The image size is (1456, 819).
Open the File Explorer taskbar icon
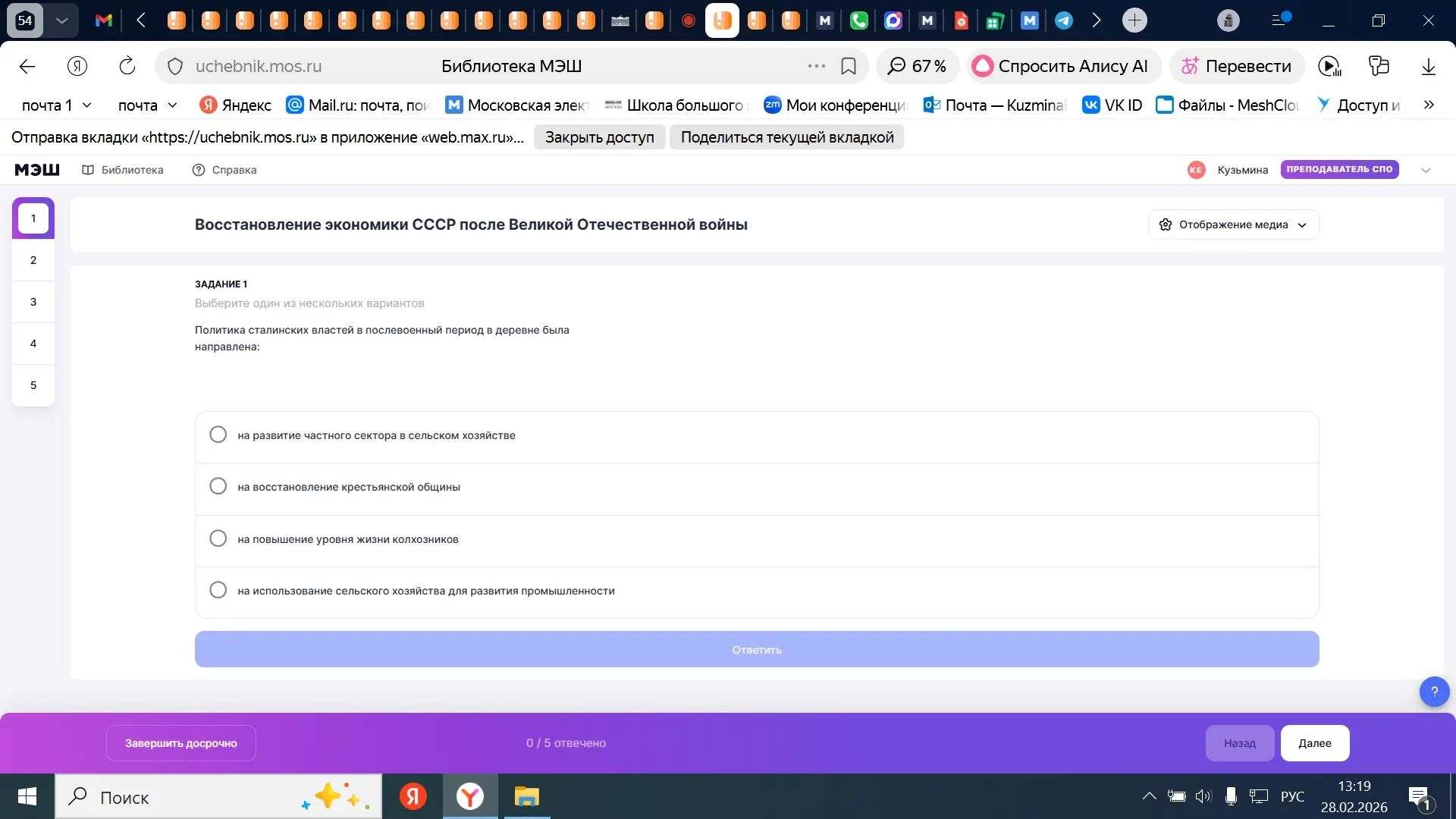[x=526, y=796]
